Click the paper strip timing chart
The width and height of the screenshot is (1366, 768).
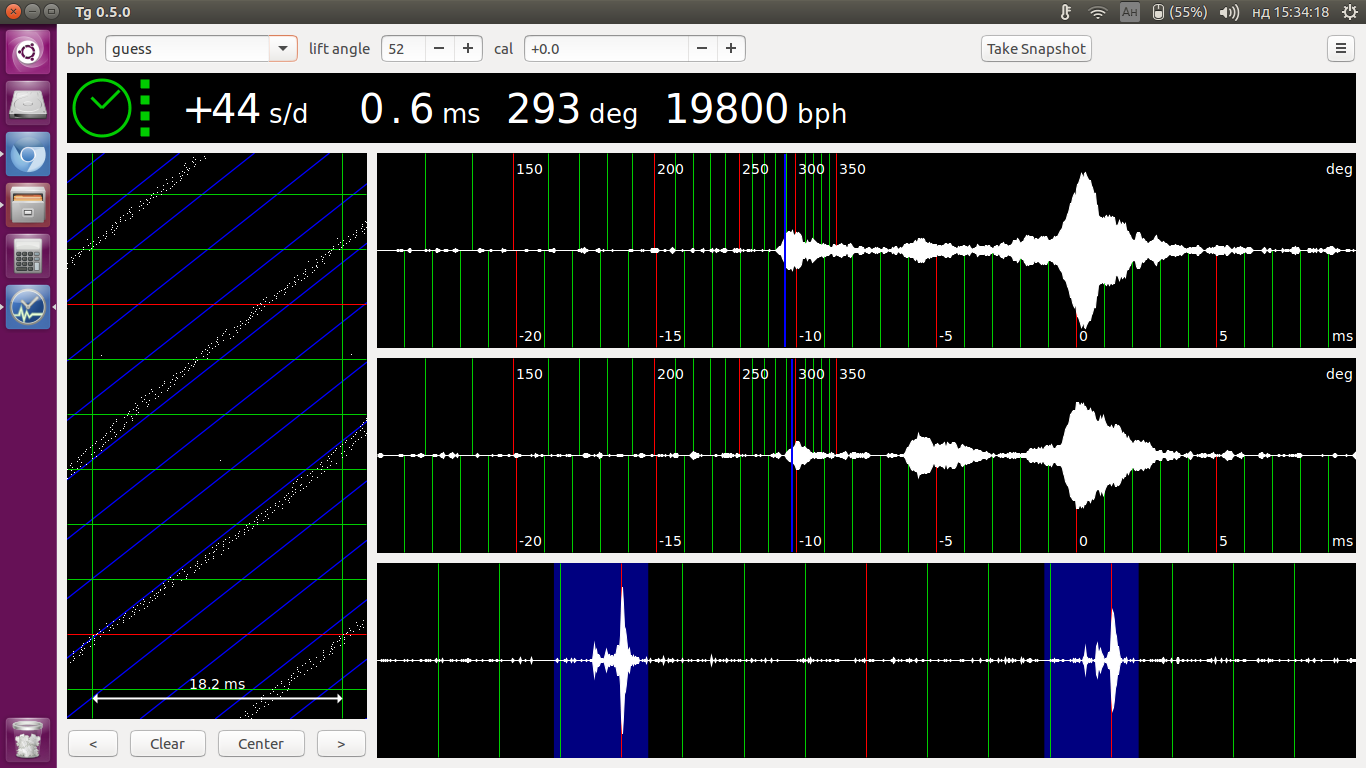point(217,436)
